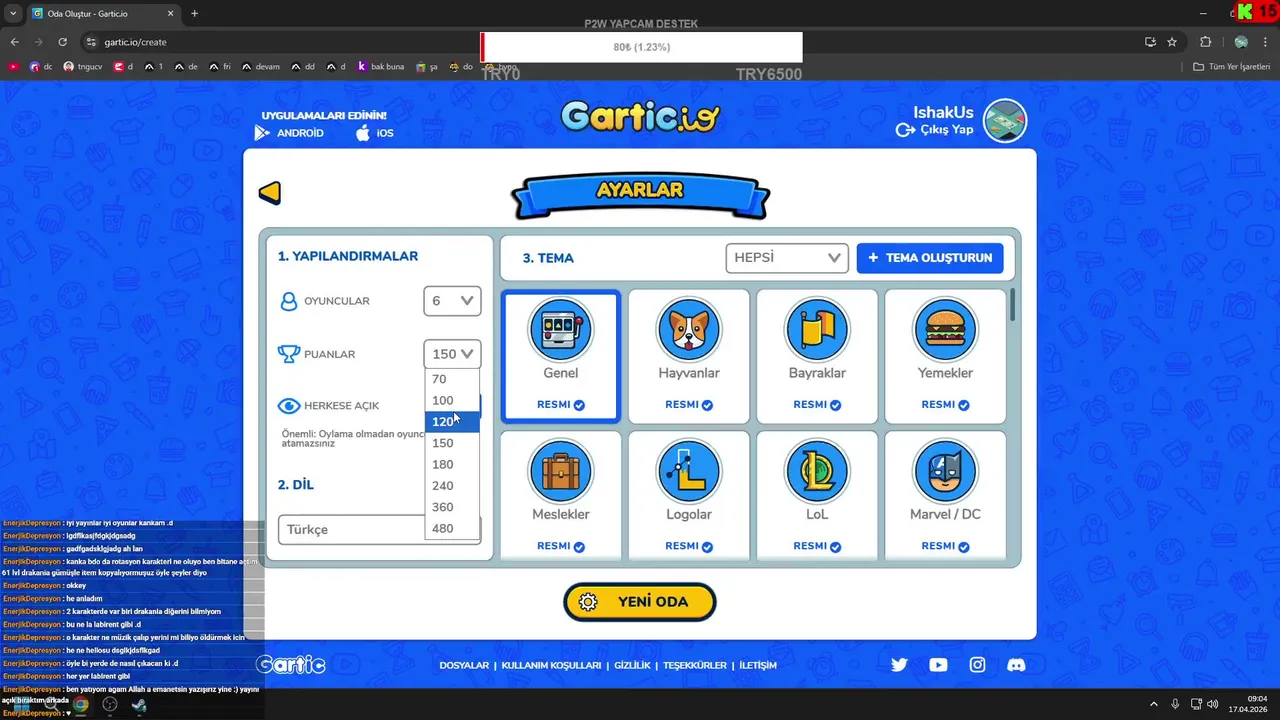Viewport: 1280px width, 720px height.
Task: Choose 180 points in dropdown list
Action: 452,464
